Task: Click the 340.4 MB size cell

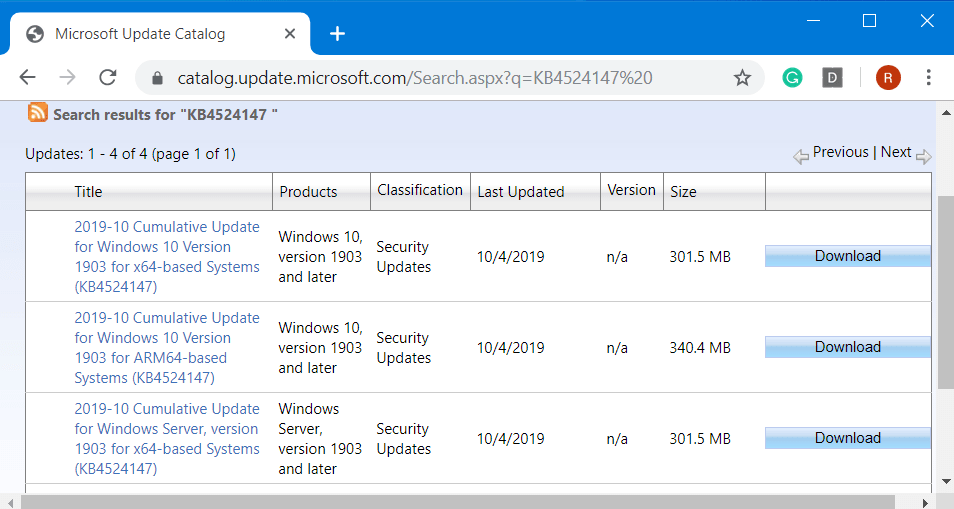Action: tap(700, 348)
